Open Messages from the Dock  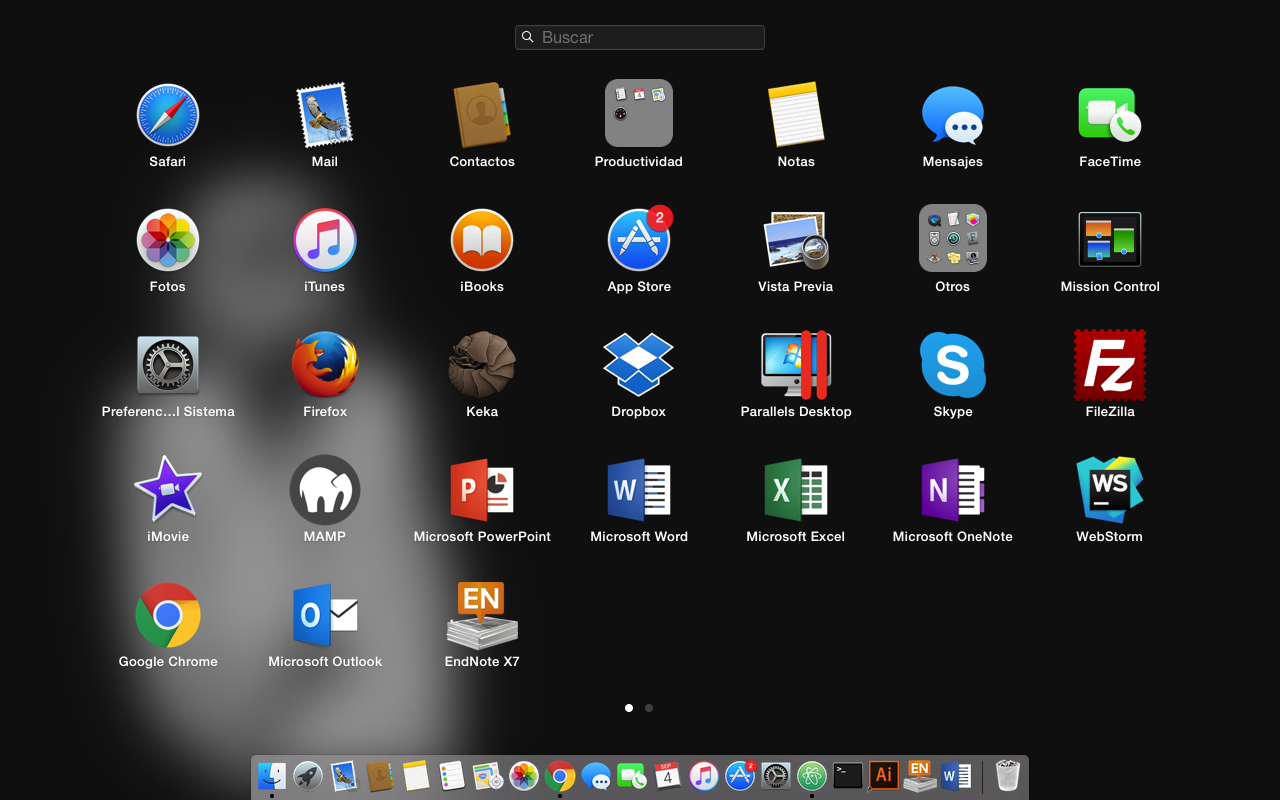pos(596,776)
